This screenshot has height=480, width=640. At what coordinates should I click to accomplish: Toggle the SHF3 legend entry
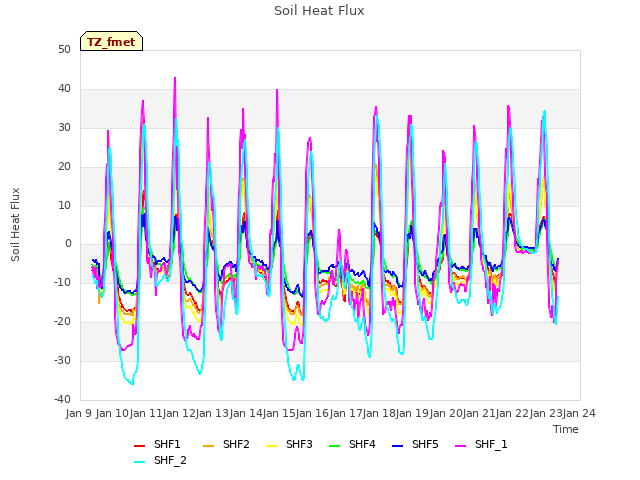[x=289, y=444]
